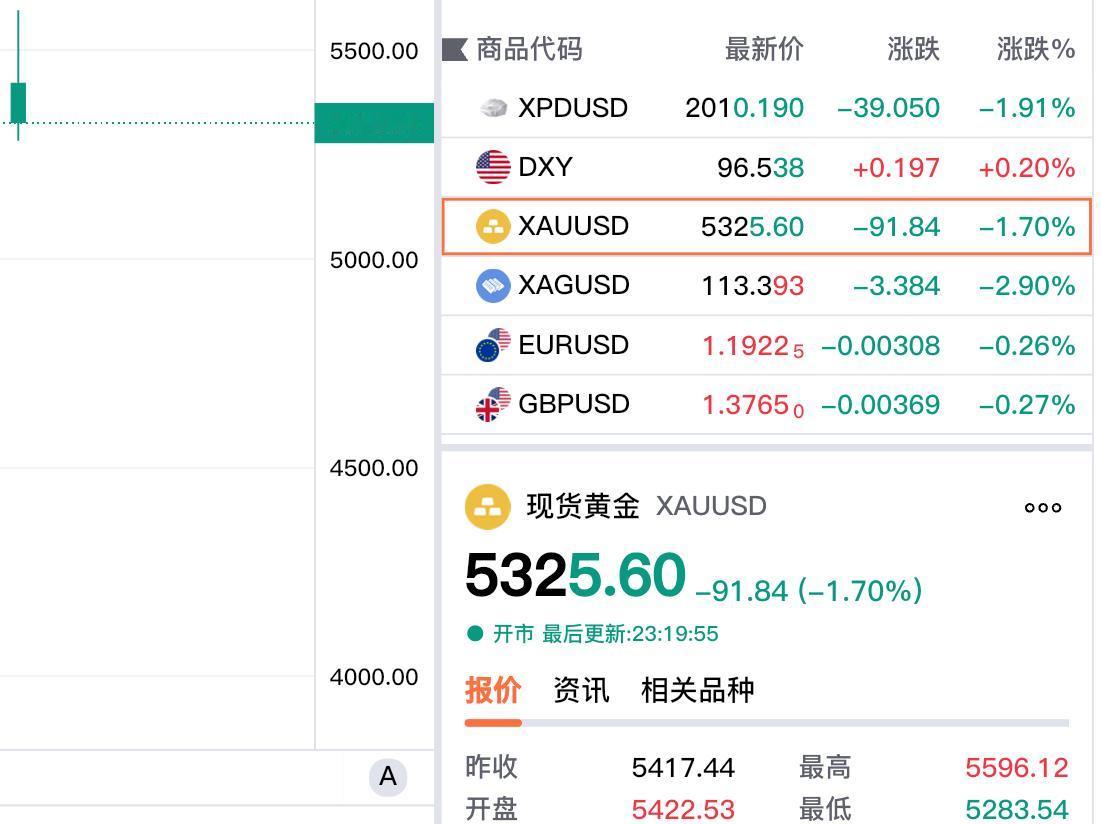Sort by 商品代码 column header

[x=529, y=50]
